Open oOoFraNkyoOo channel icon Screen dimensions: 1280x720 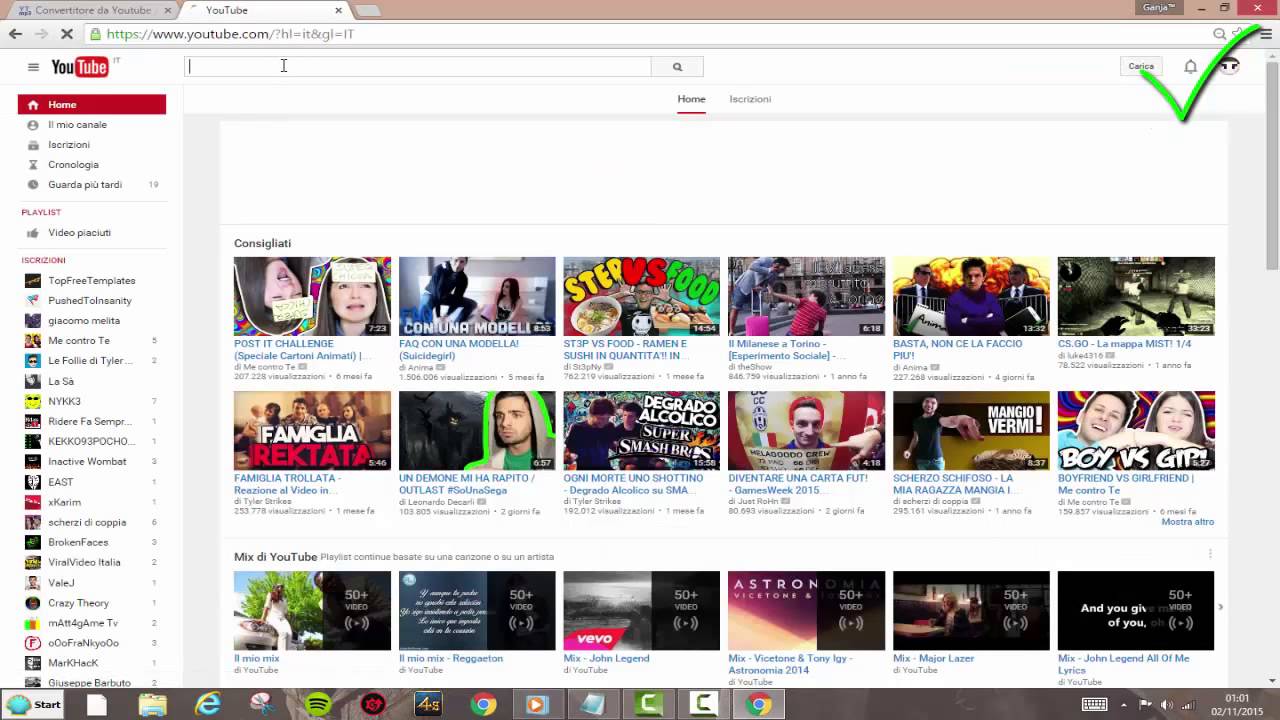coord(33,643)
